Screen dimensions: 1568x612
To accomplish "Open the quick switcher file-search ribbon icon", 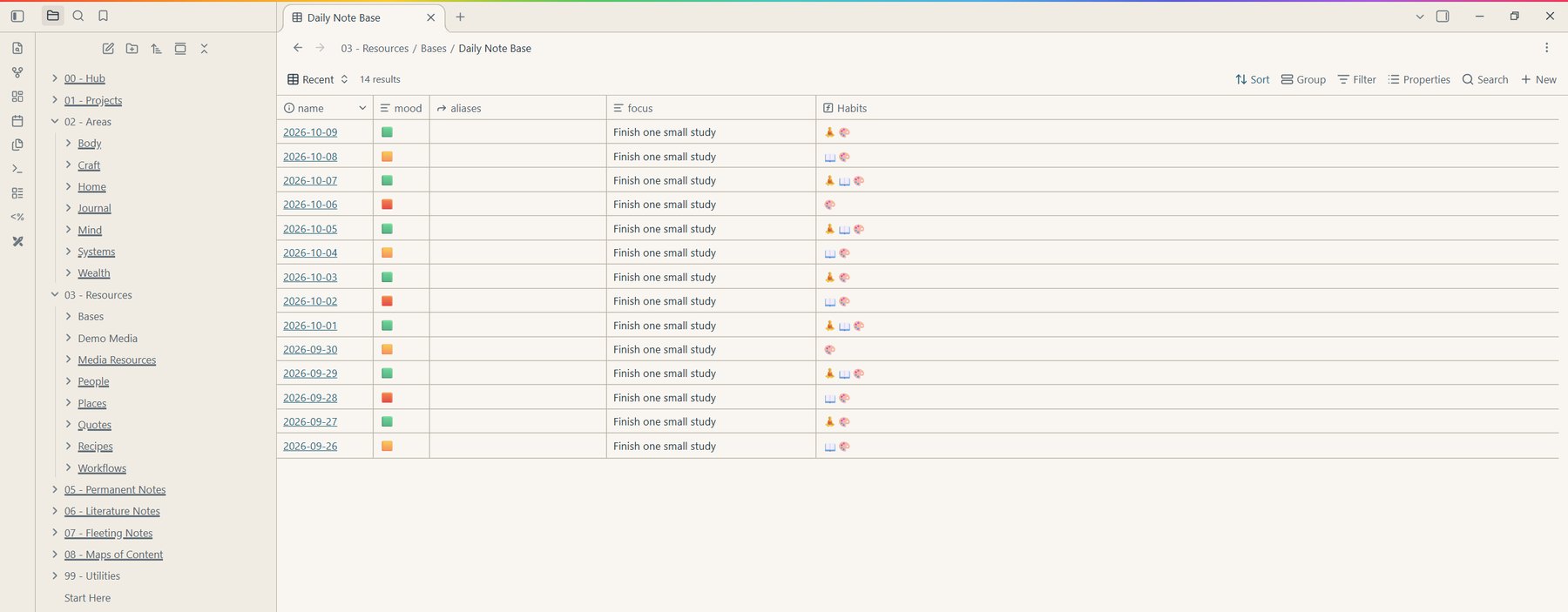I will (x=17, y=48).
